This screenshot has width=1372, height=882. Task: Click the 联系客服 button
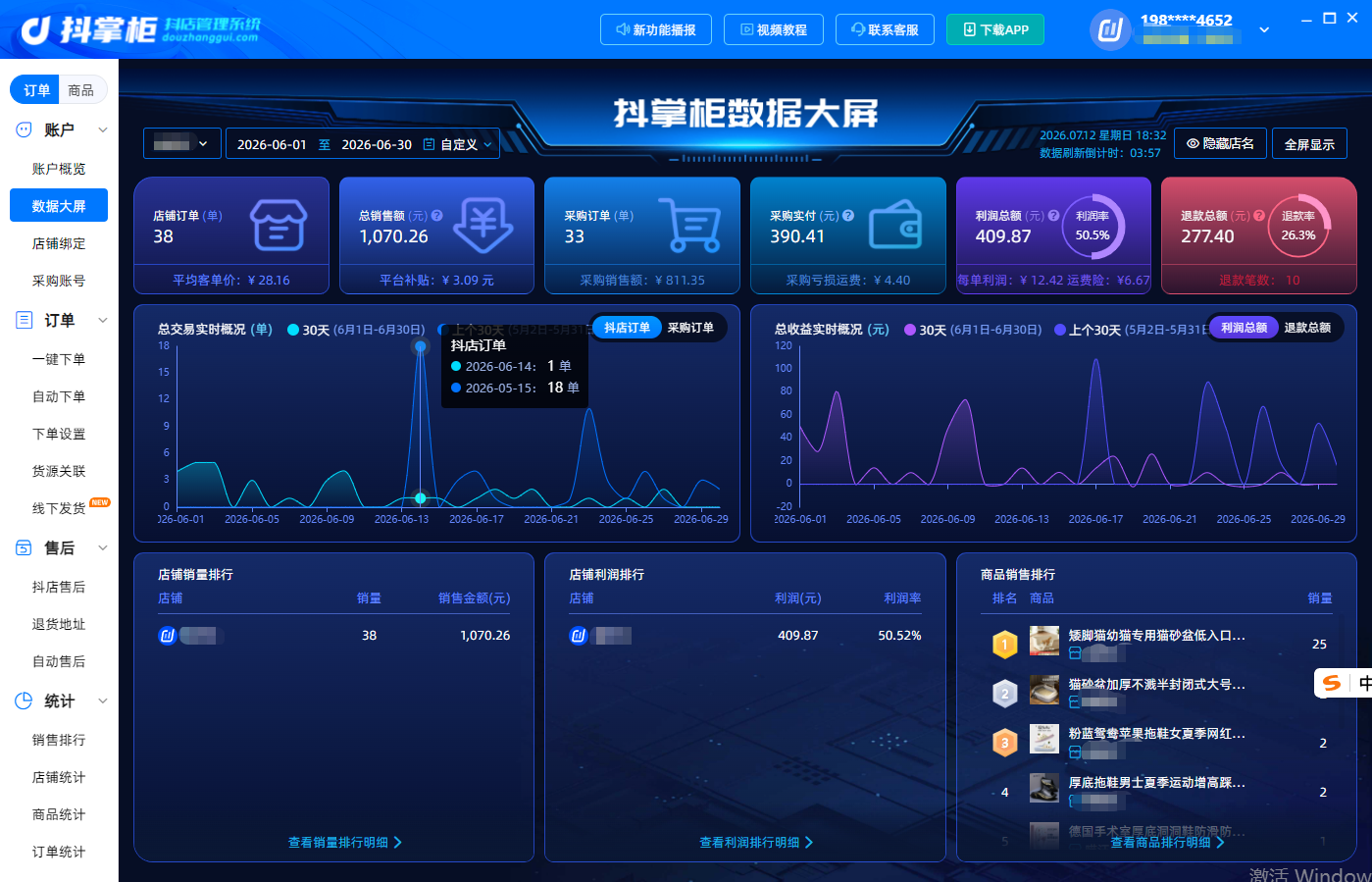(x=886, y=29)
